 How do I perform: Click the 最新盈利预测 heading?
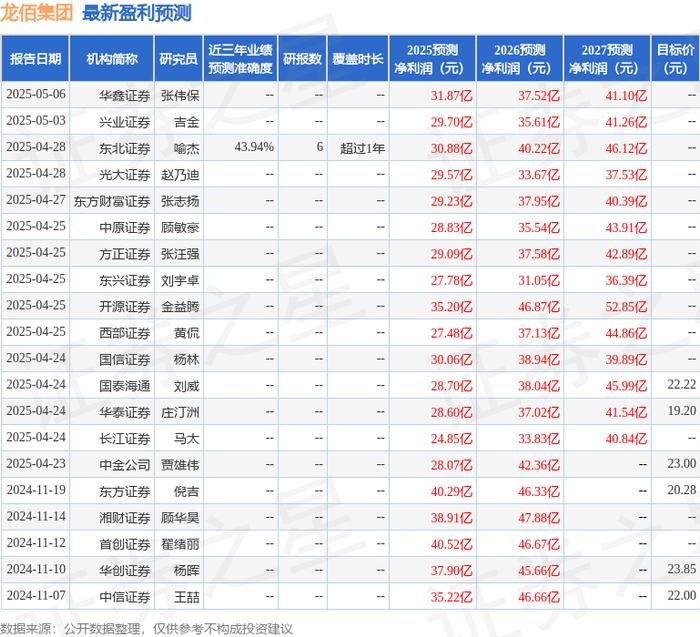point(137,12)
